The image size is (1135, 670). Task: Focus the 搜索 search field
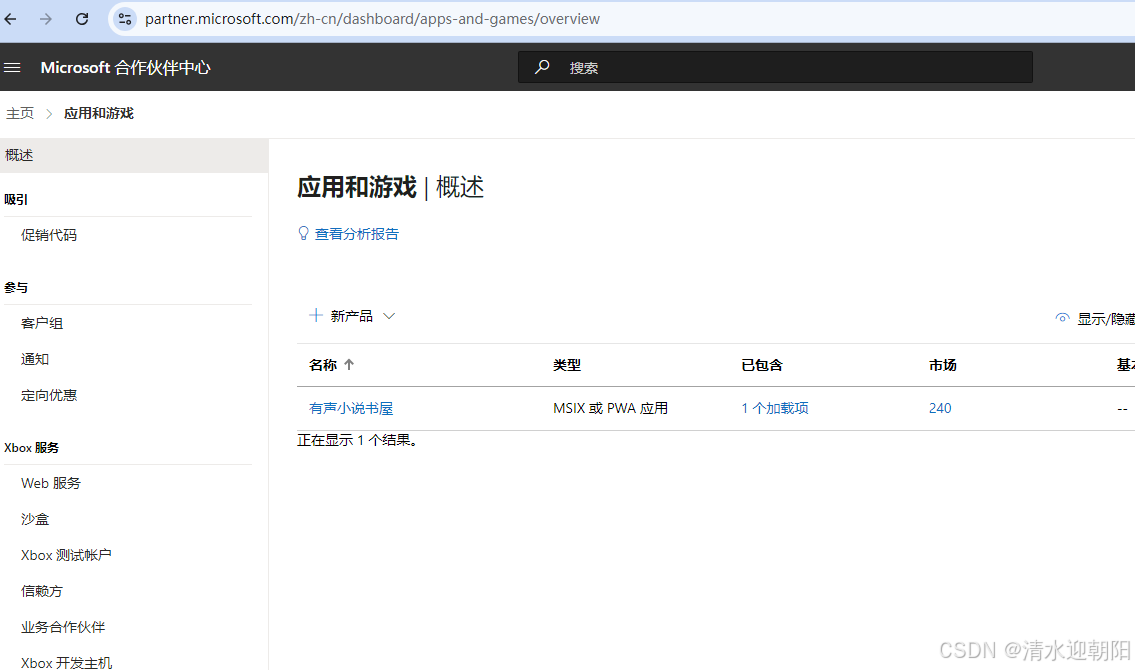pyautogui.click(x=775, y=67)
